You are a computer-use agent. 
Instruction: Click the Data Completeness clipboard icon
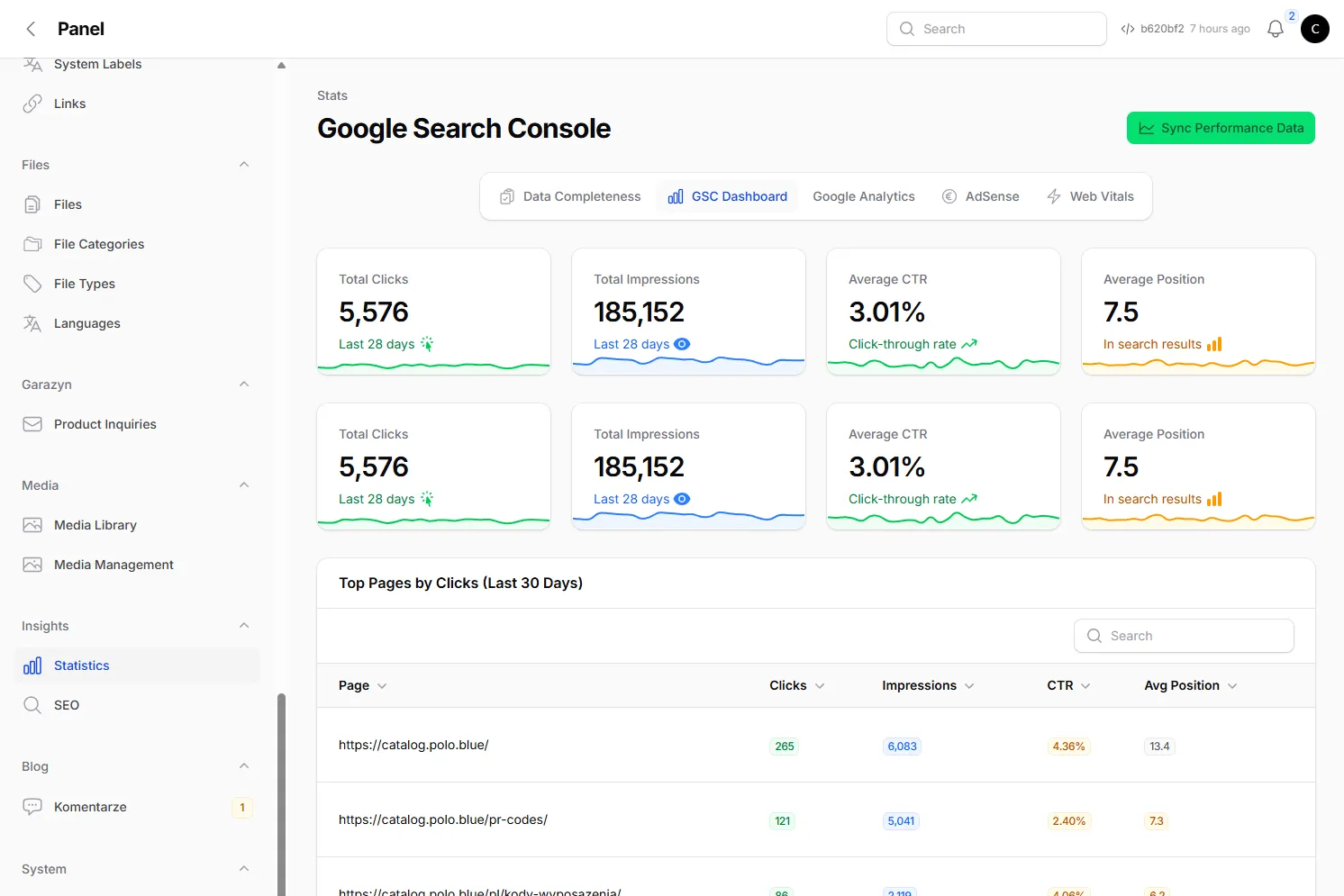pyautogui.click(x=507, y=196)
